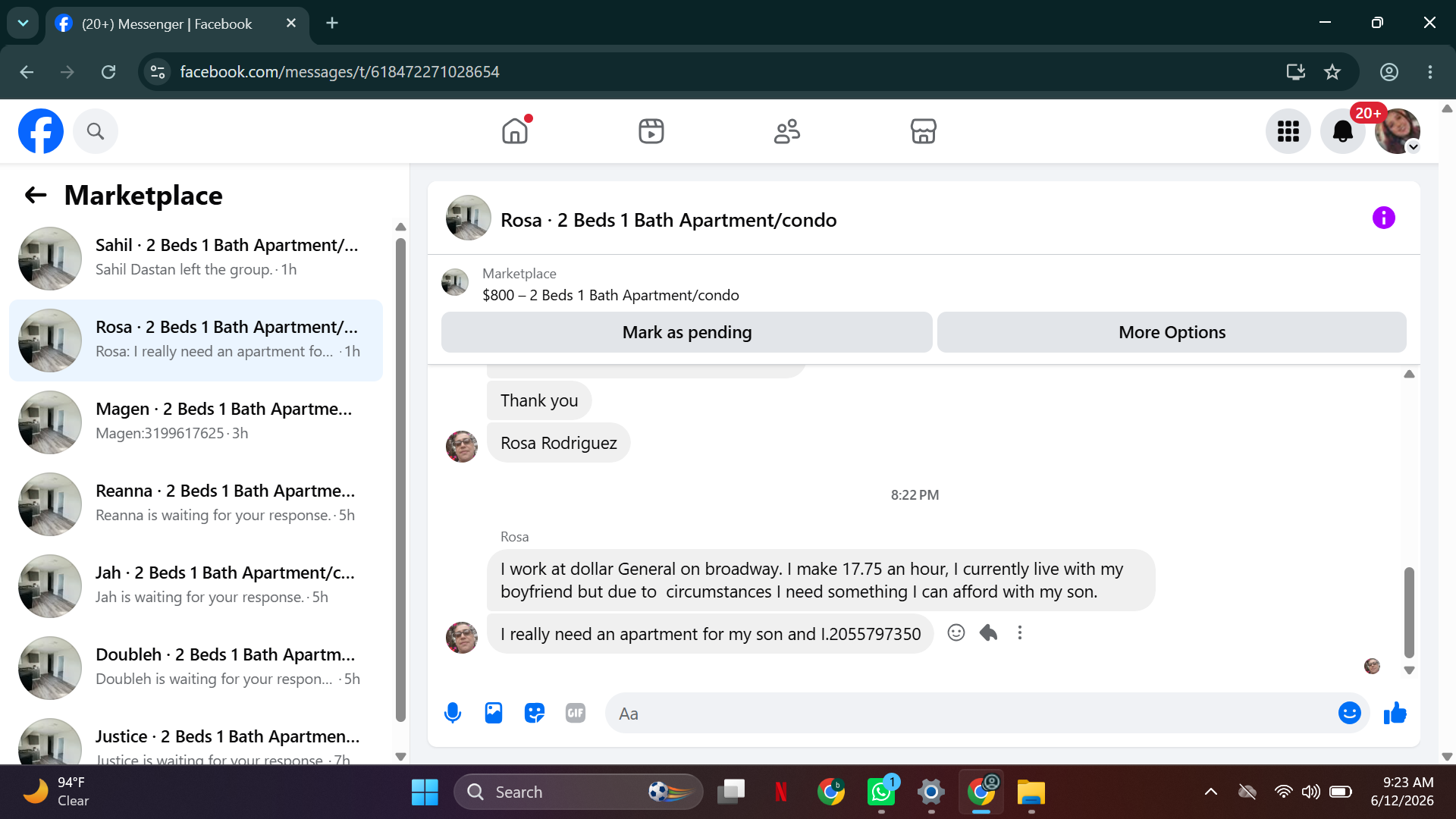Open notifications bell icon
Screen dimensions: 1456x819
[x=1343, y=131]
